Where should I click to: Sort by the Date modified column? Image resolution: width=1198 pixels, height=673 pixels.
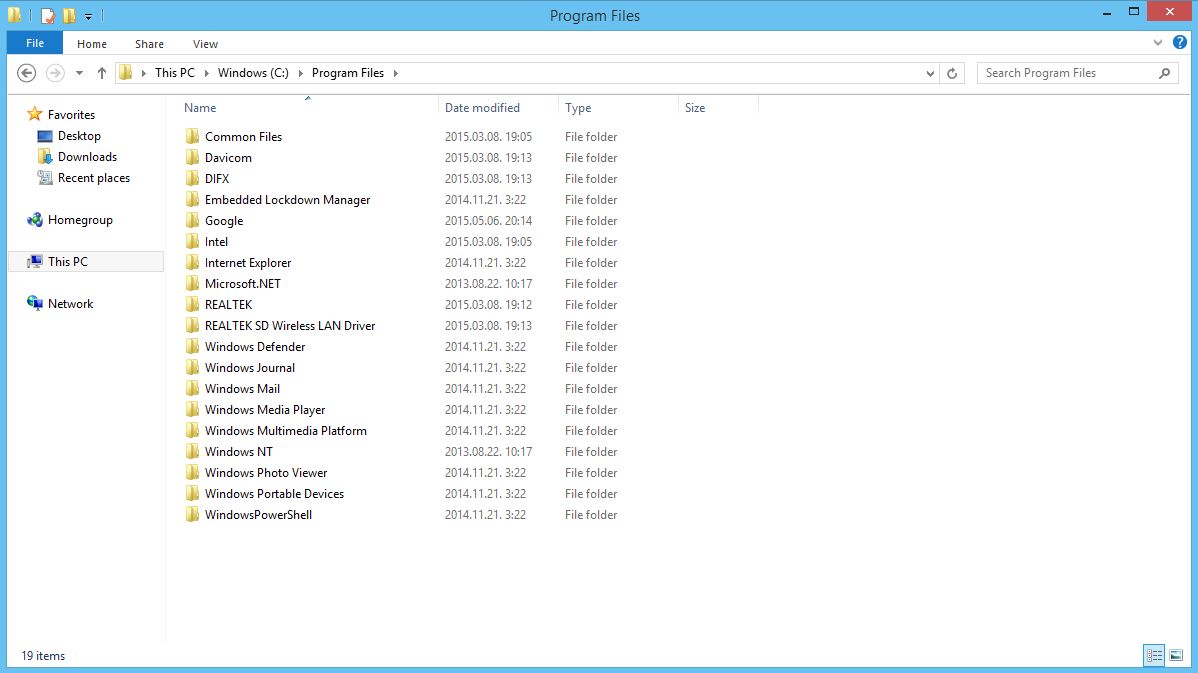pyautogui.click(x=482, y=108)
